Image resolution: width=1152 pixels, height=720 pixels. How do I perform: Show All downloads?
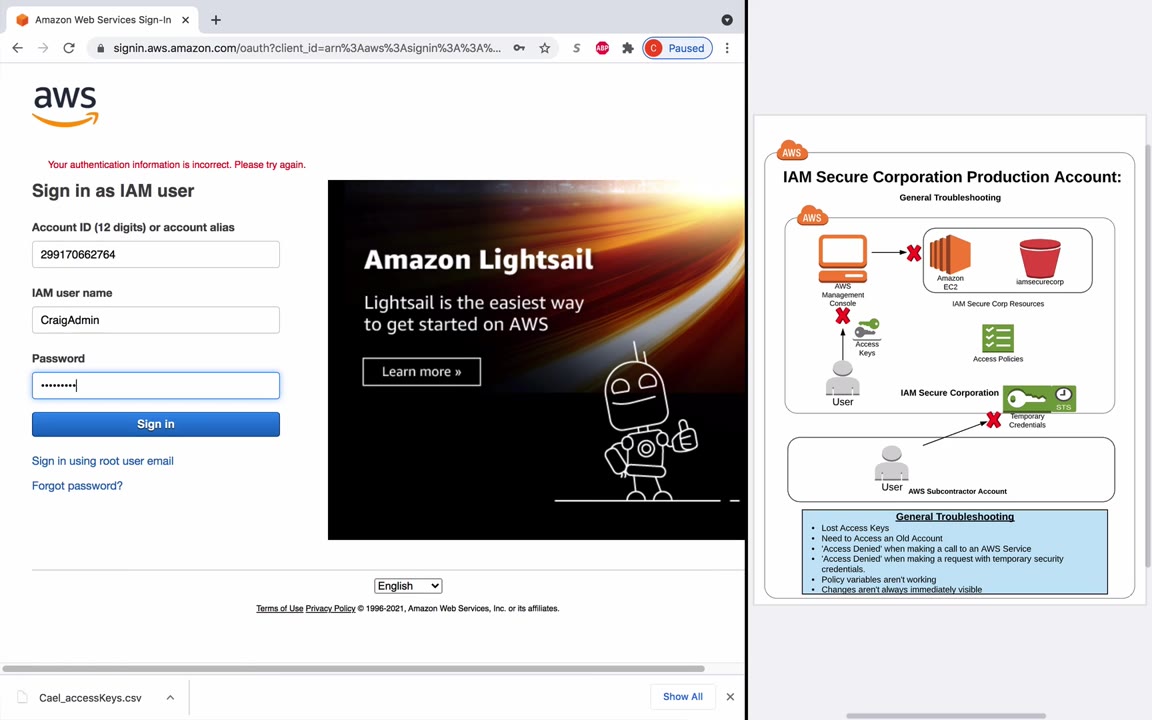coord(683,696)
